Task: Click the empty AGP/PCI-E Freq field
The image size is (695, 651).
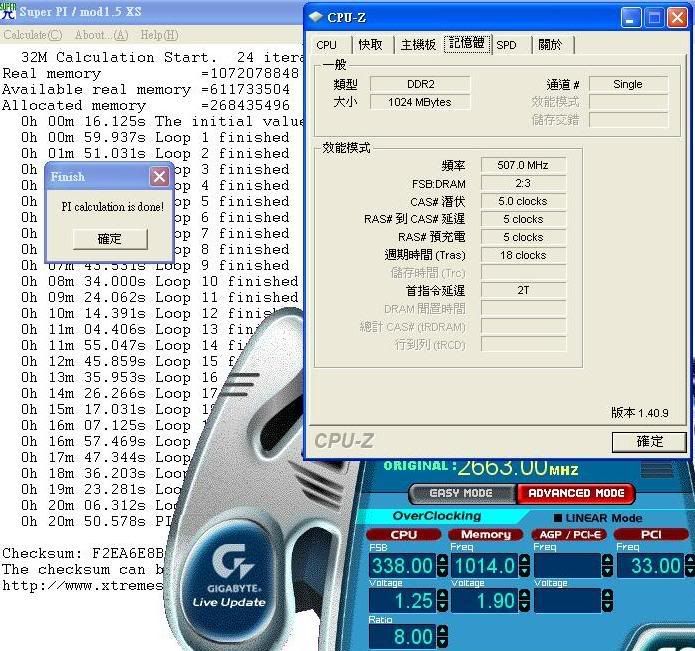Action: click(568, 565)
